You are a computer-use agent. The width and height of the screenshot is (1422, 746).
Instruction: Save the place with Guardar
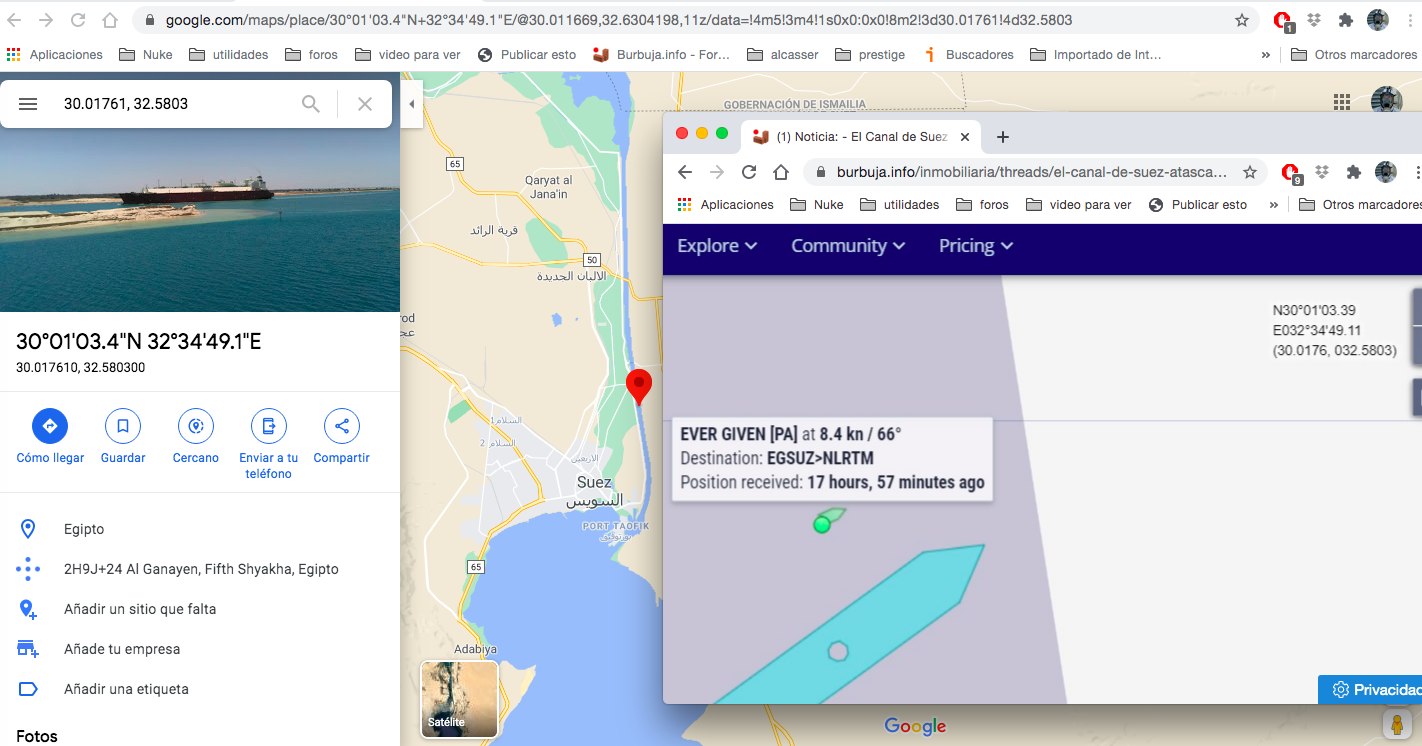pyautogui.click(x=123, y=426)
